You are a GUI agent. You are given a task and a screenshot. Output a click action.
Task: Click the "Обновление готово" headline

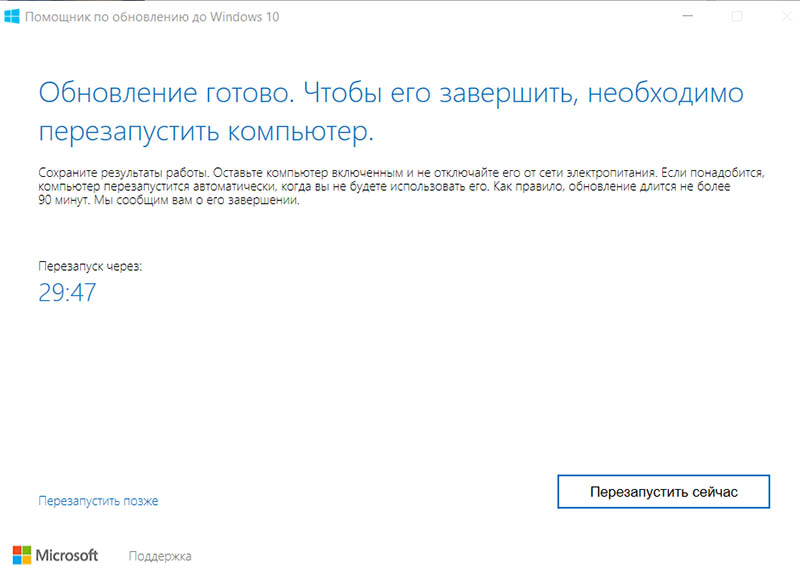tap(391, 112)
